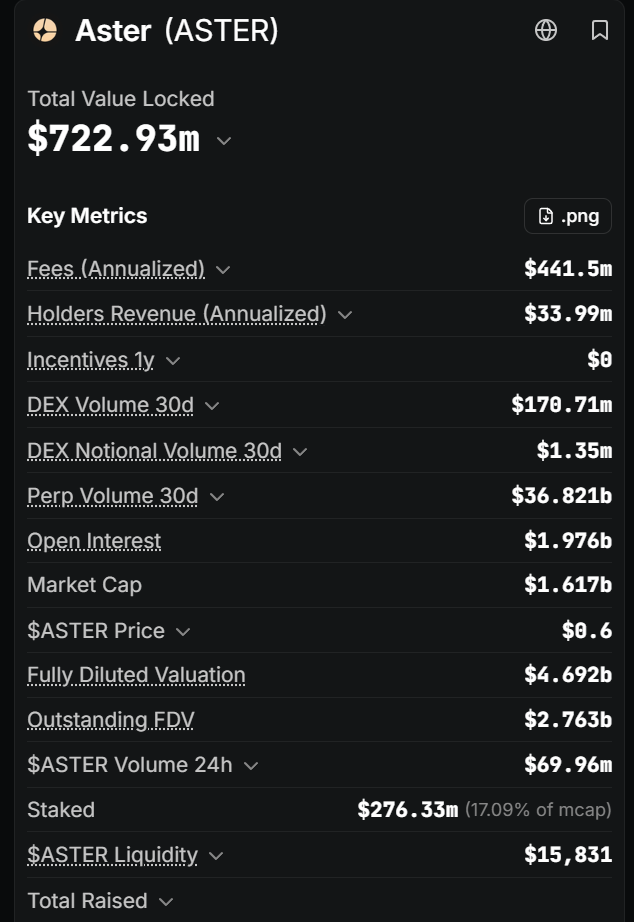Image resolution: width=634 pixels, height=922 pixels.
Task: Click the Fully Diluted Valuation label
Action: 136,675
